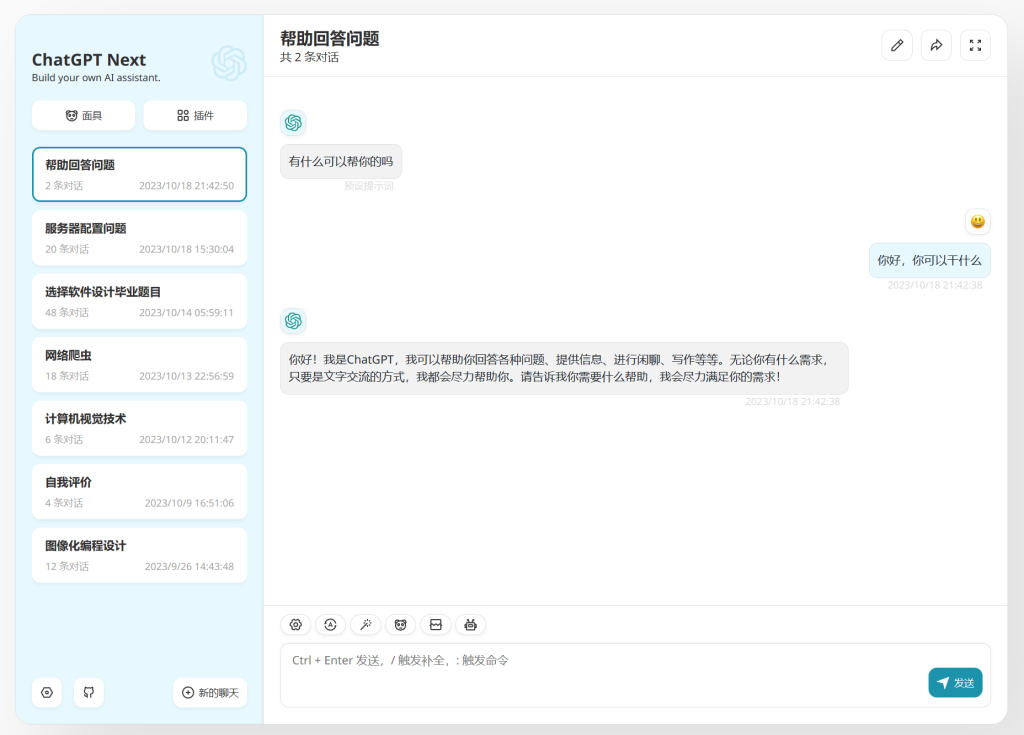Switch to 计算机视觉技术 conversation
The width and height of the screenshot is (1024, 735).
click(x=139, y=428)
